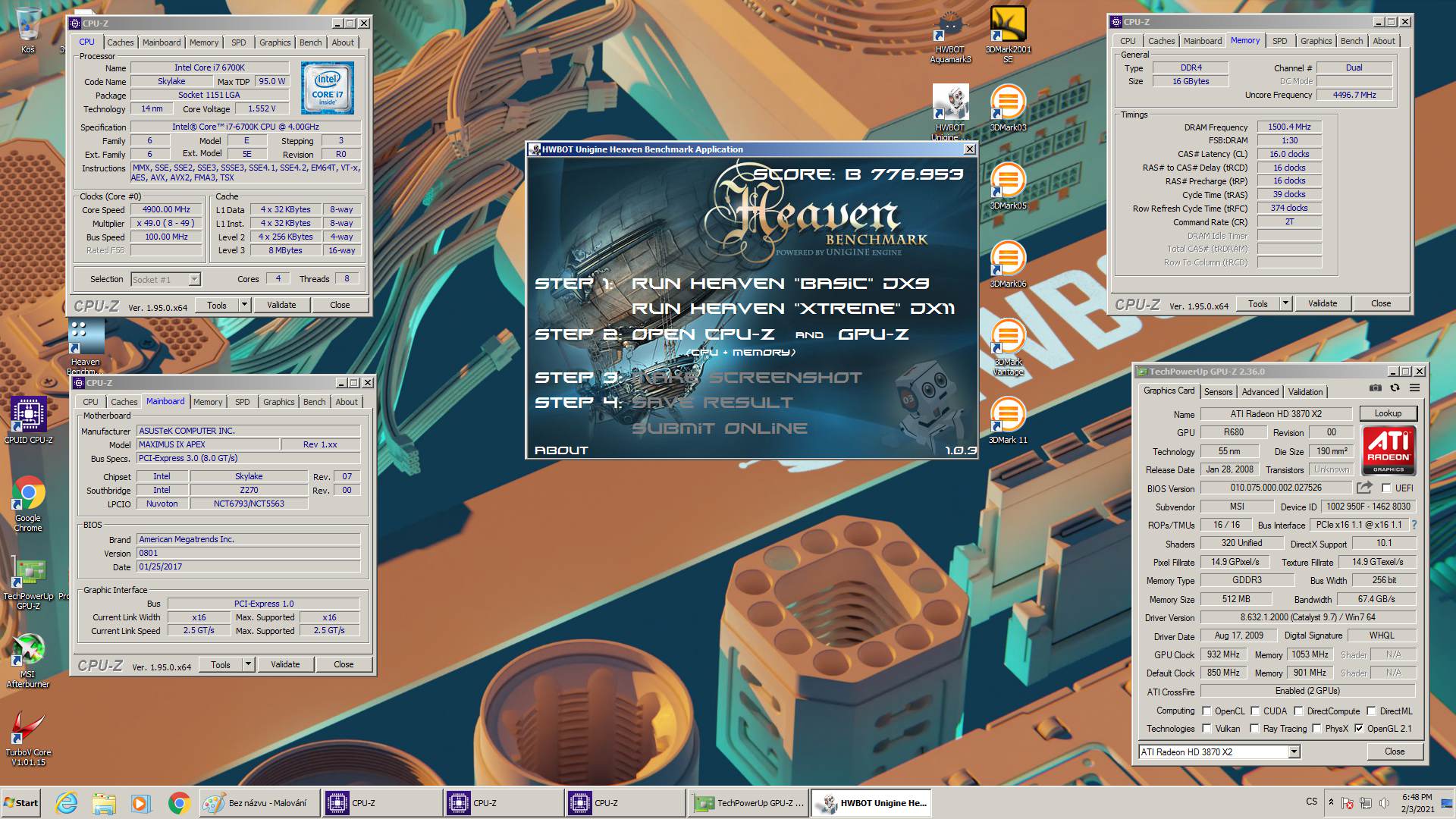Click Validate in CPU-Z Memory window
The width and height of the screenshot is (1456, 819).
(1323, 303)
